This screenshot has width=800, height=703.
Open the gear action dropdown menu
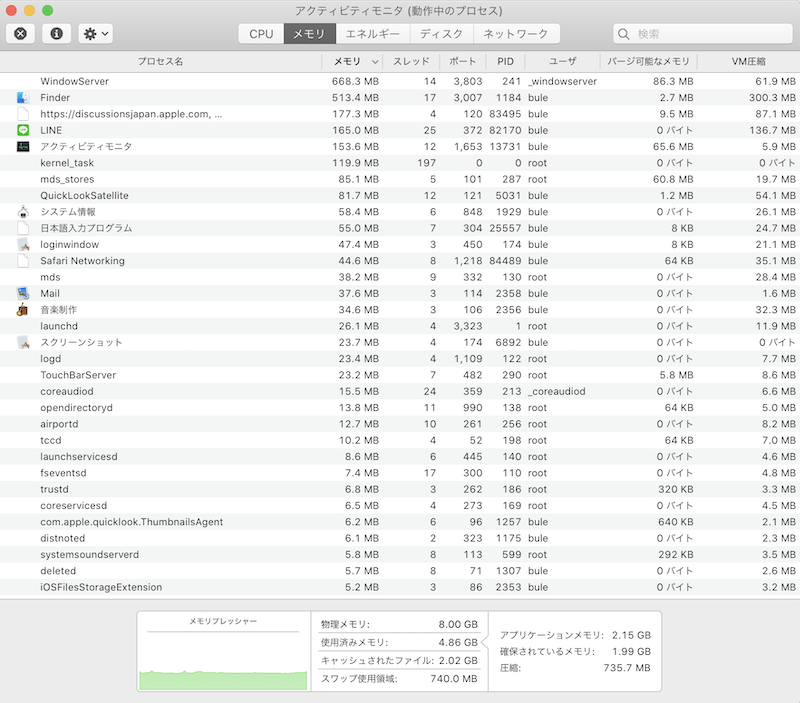point(96,33)
